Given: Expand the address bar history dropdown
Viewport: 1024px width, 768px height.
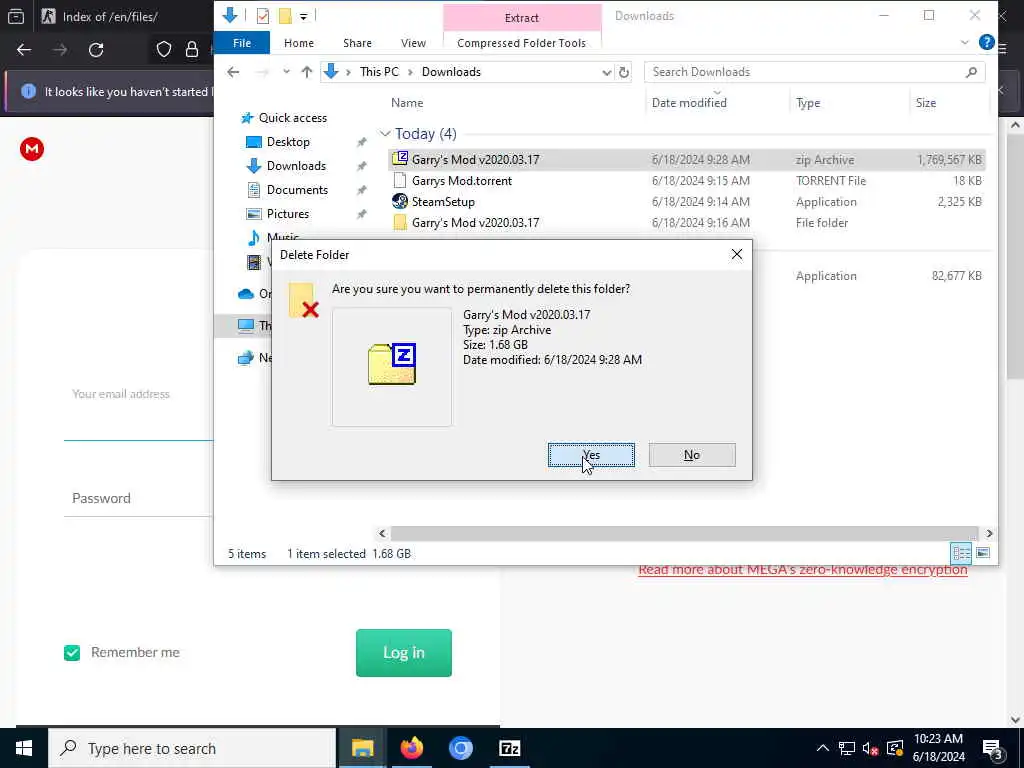Looking at the screenshot, I should click(606, 72).
